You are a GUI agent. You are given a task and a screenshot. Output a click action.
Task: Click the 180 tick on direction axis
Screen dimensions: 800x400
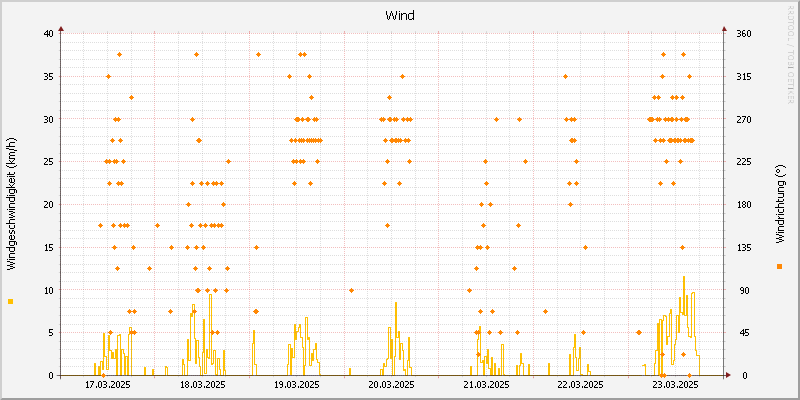(743, 204)
